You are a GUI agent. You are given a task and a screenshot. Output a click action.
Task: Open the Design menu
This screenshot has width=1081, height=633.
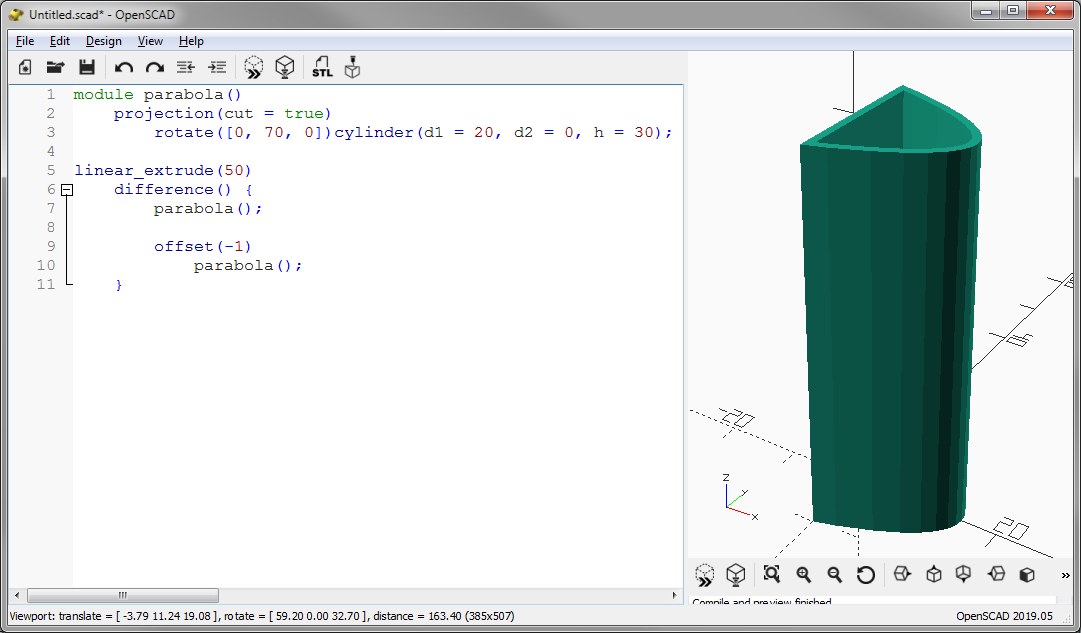click(x=103, y=41)
